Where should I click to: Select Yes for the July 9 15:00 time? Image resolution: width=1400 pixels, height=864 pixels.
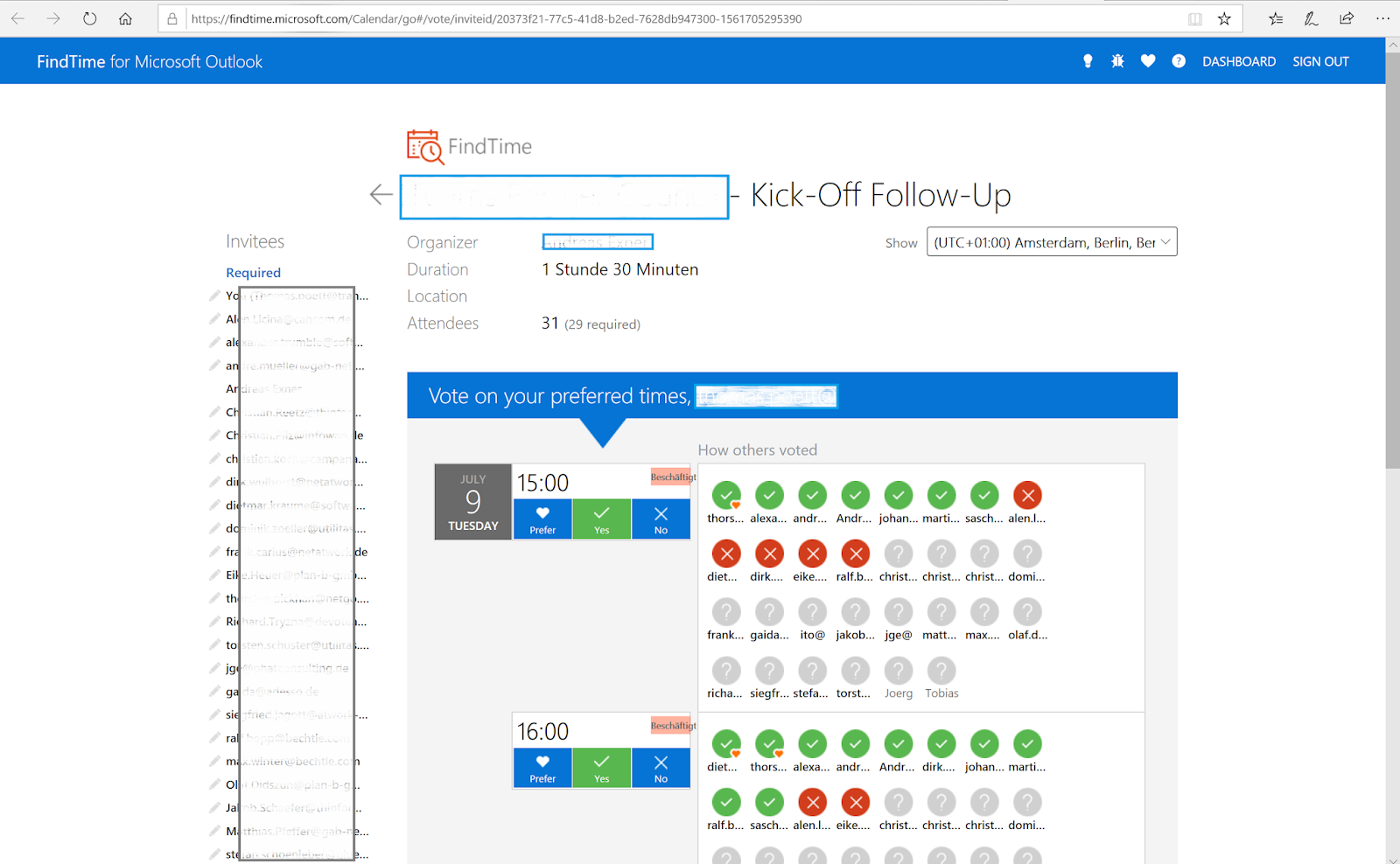coord(601,519)
